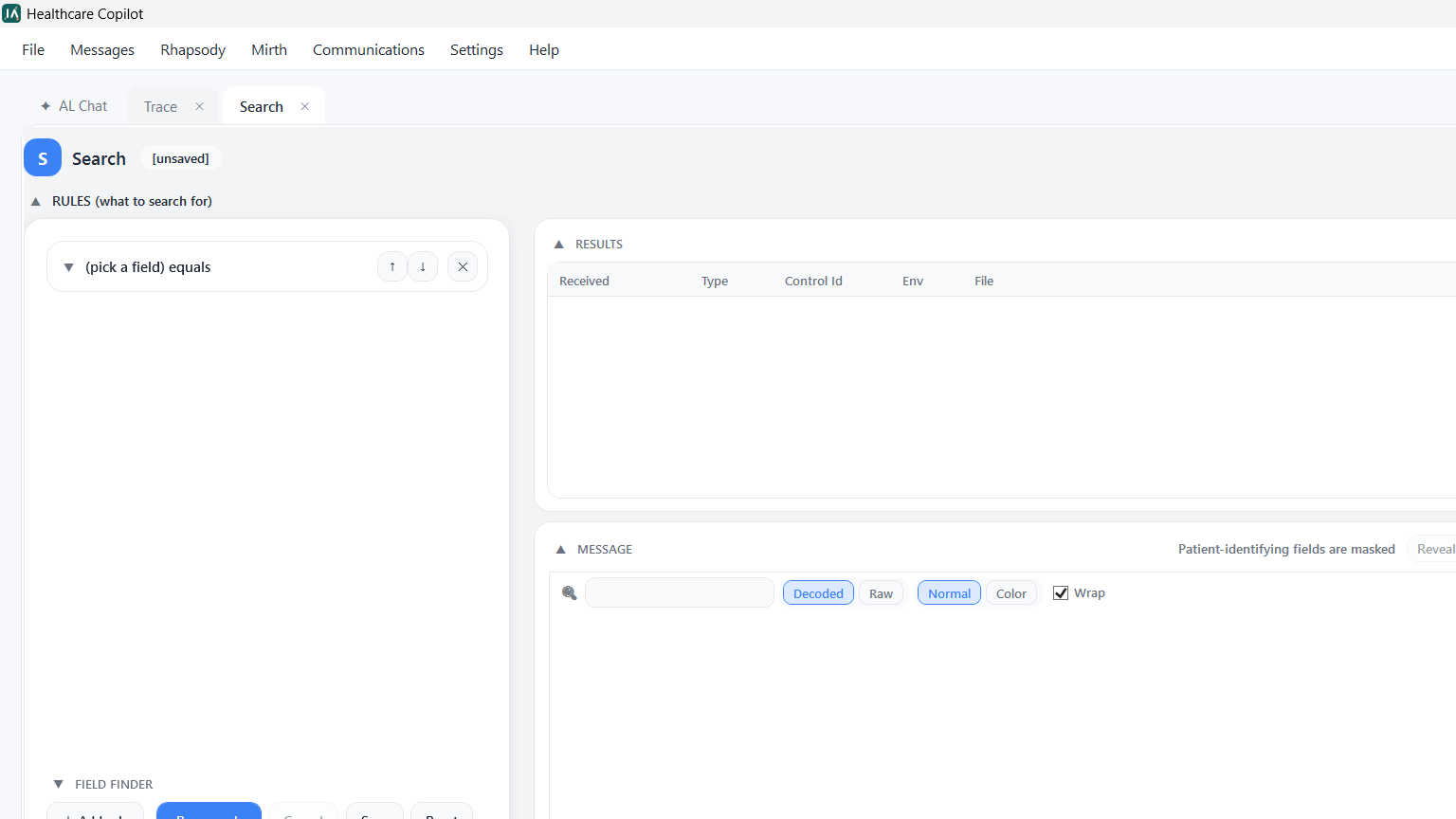Open the Messages menu
This screenshot has width=1456, height=819.
click(102, 49)
